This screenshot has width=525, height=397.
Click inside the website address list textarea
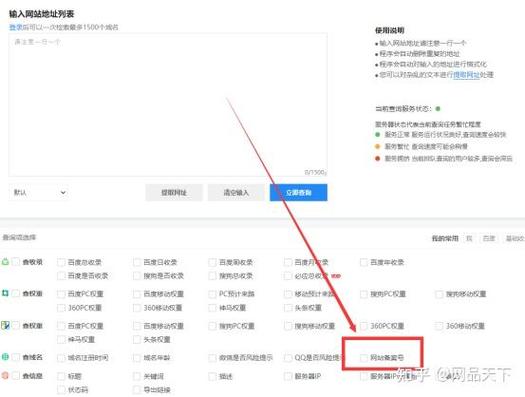(168, 105)
